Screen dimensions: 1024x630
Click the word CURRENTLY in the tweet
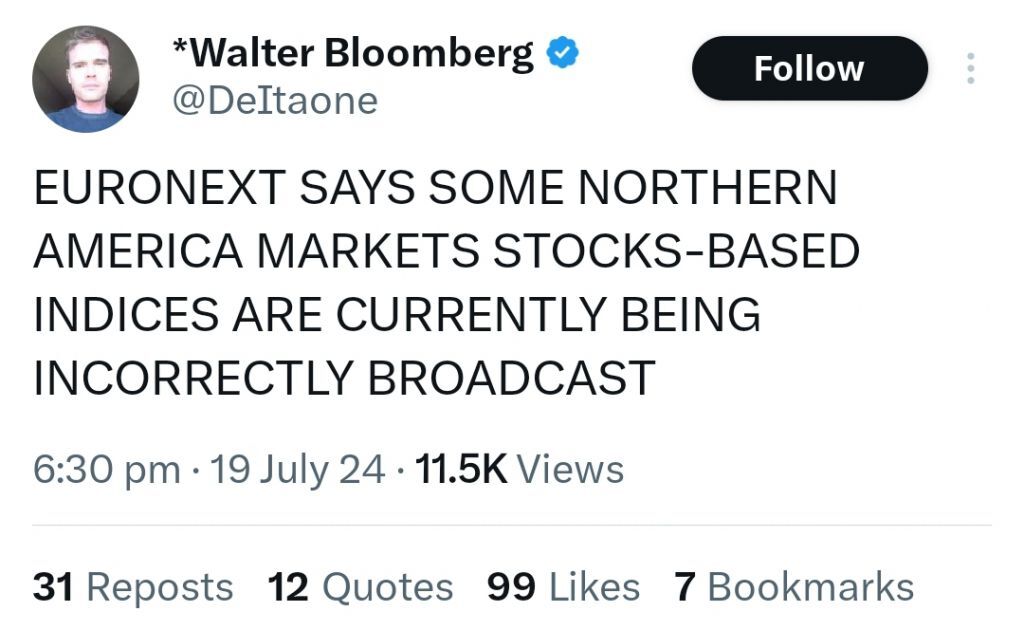click(x=465, y=315)
